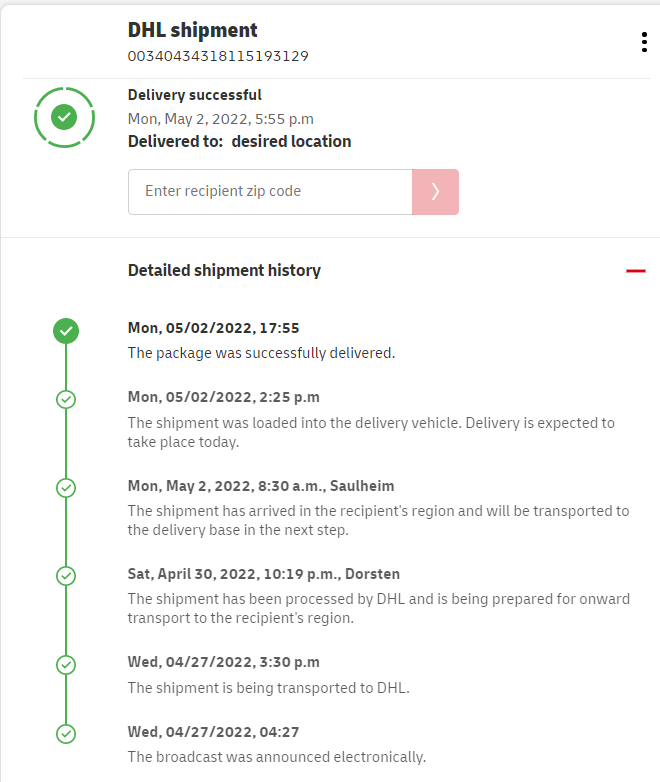Click the 04:27 electronic announcement checkmark

tap(66, 734)
